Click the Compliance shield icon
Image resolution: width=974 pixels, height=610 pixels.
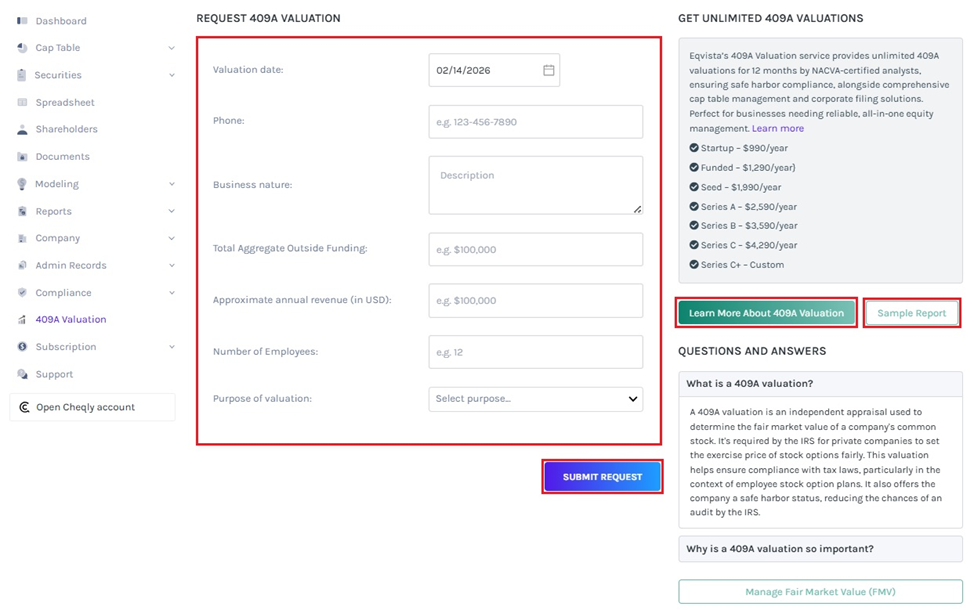[x=22, y=293]
